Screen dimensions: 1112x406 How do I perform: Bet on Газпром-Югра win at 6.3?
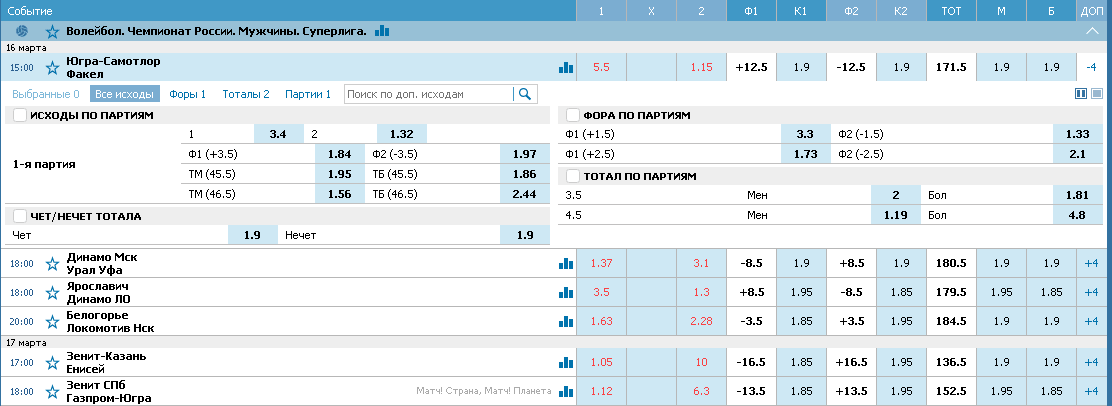click(x=701, y=391)
